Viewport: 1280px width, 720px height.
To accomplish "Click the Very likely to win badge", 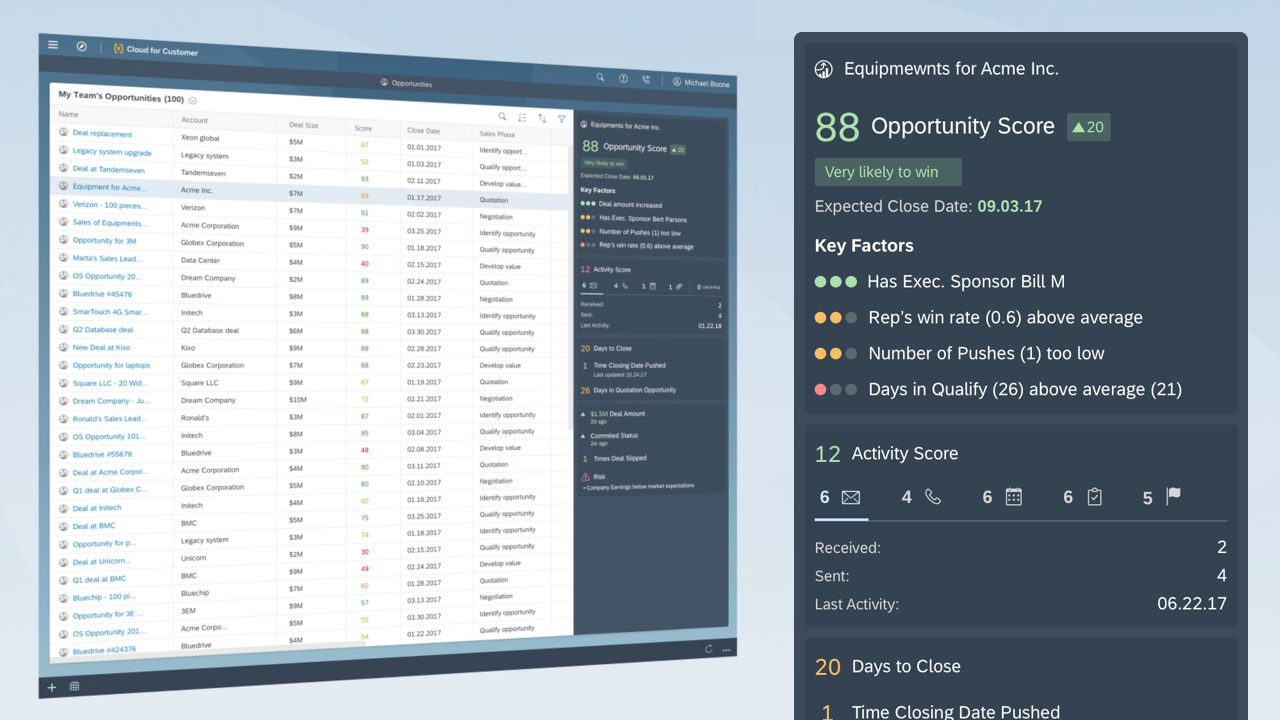I will pos(887,172).
